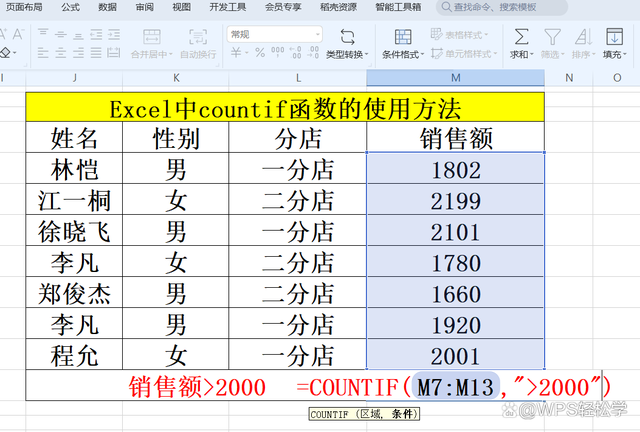Click the 合并居中 merge and center icon
Viewport: 640px width, 432px height.
coord(151,37)
